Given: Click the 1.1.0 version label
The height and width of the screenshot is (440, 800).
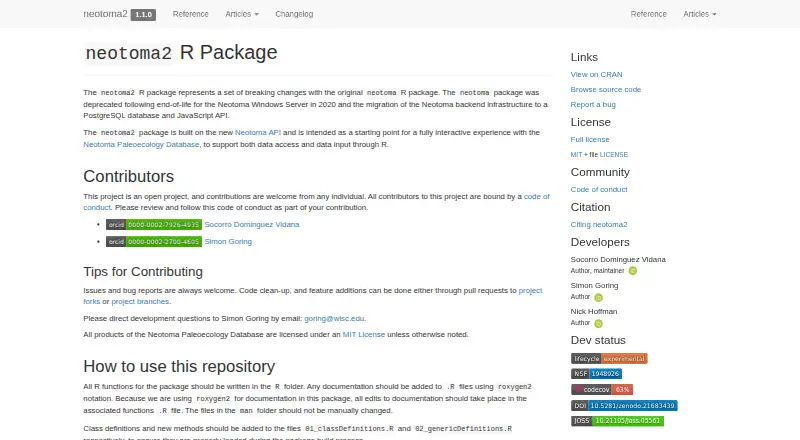Looking at the screenshot, I should point(143,14).
